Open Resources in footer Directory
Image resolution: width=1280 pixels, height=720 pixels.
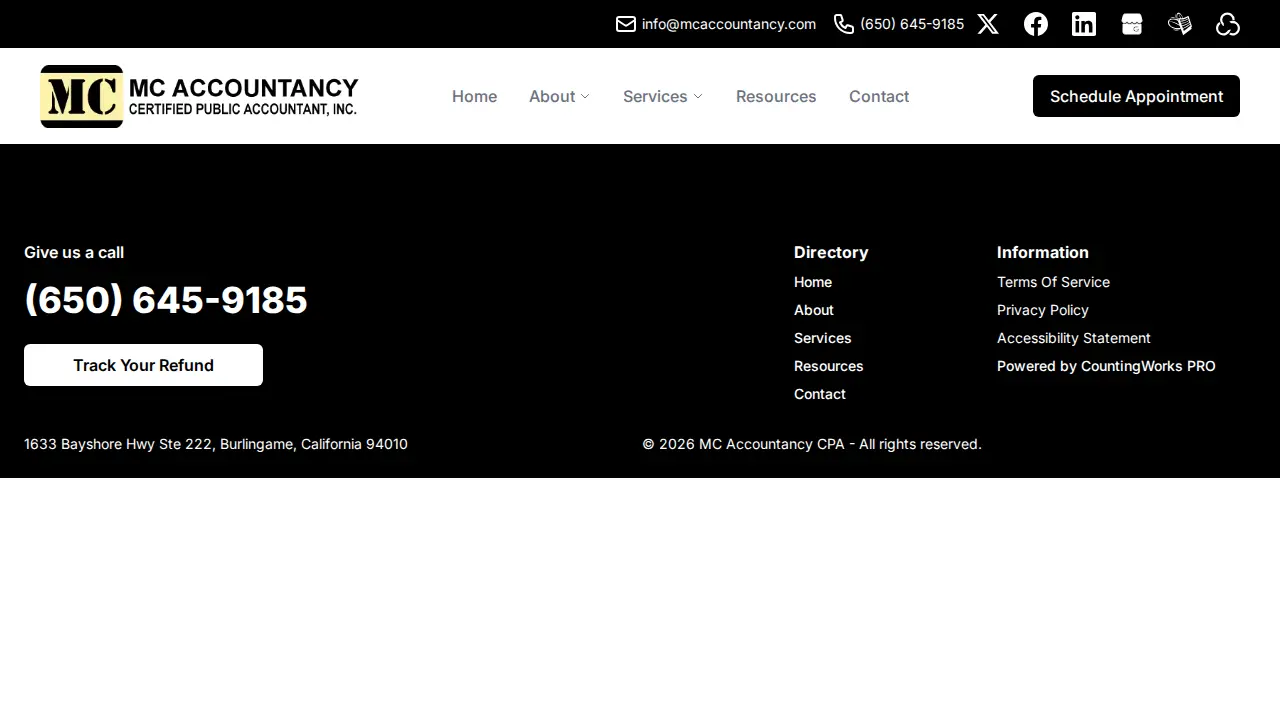(x=829, y=366)
